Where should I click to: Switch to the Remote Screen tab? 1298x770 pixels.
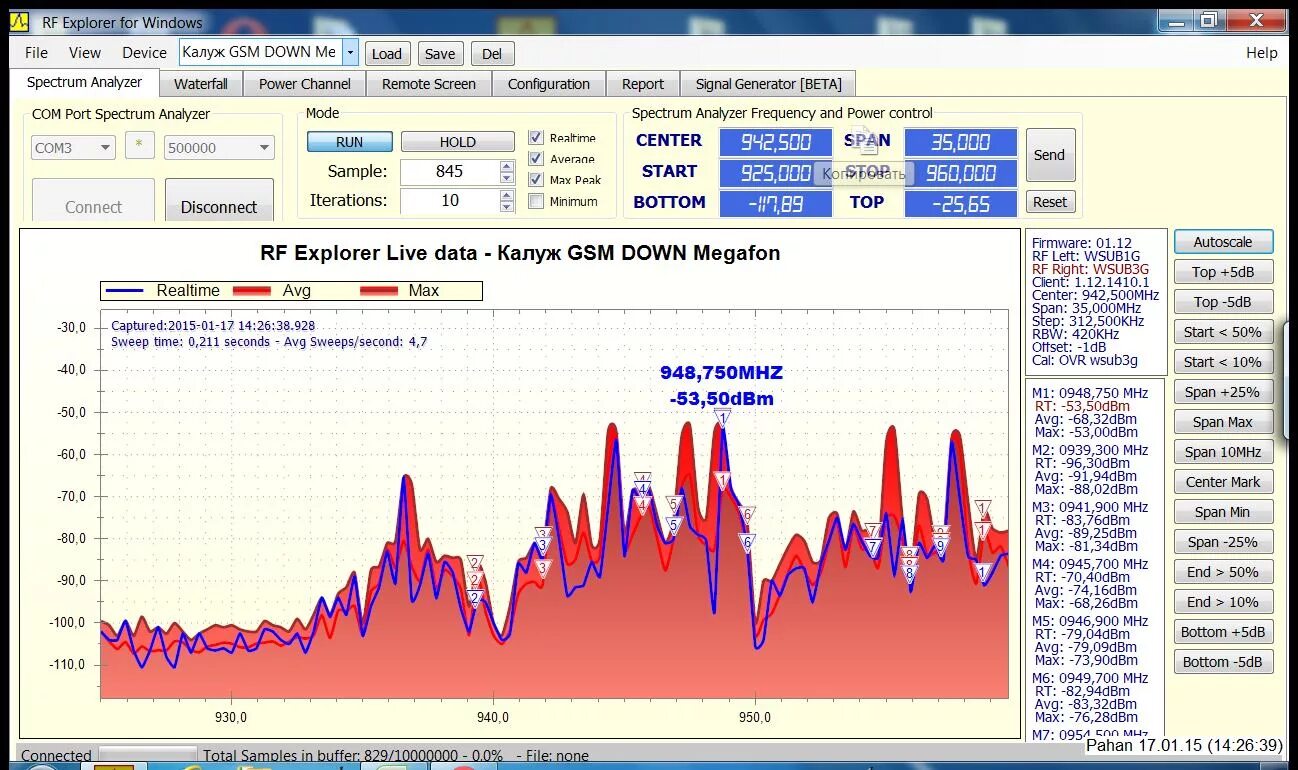coord(429,84)
